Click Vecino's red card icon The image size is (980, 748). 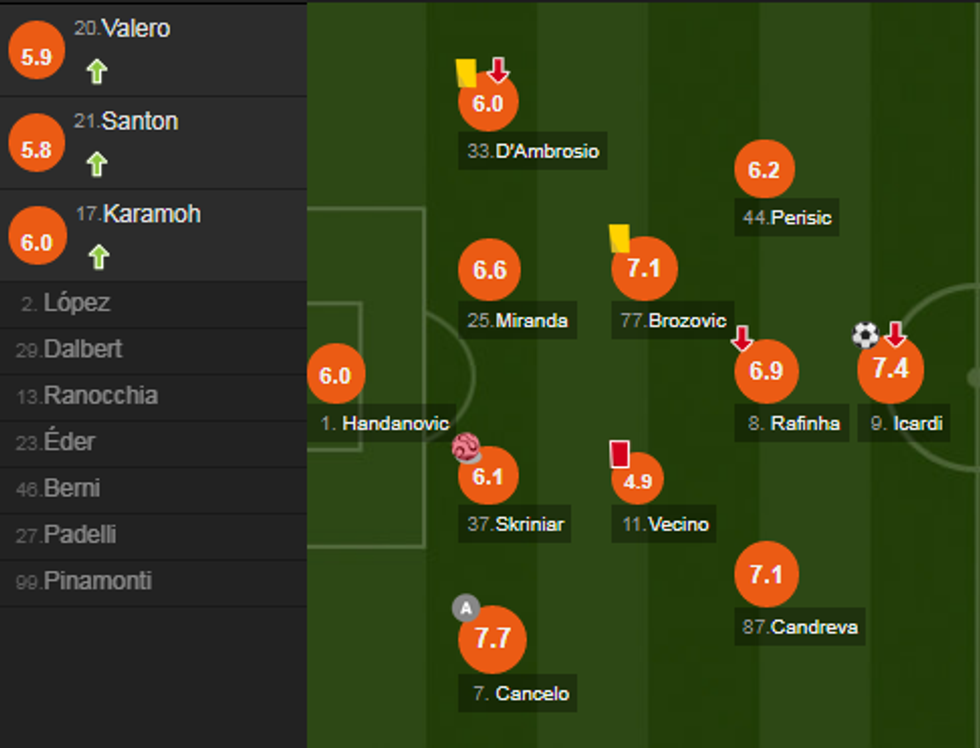point(619,454)
